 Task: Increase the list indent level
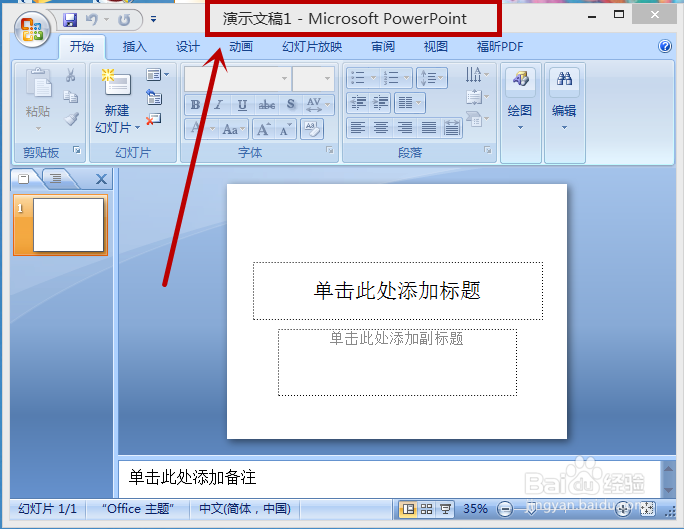pyautogui.click(x=380, y=103)
